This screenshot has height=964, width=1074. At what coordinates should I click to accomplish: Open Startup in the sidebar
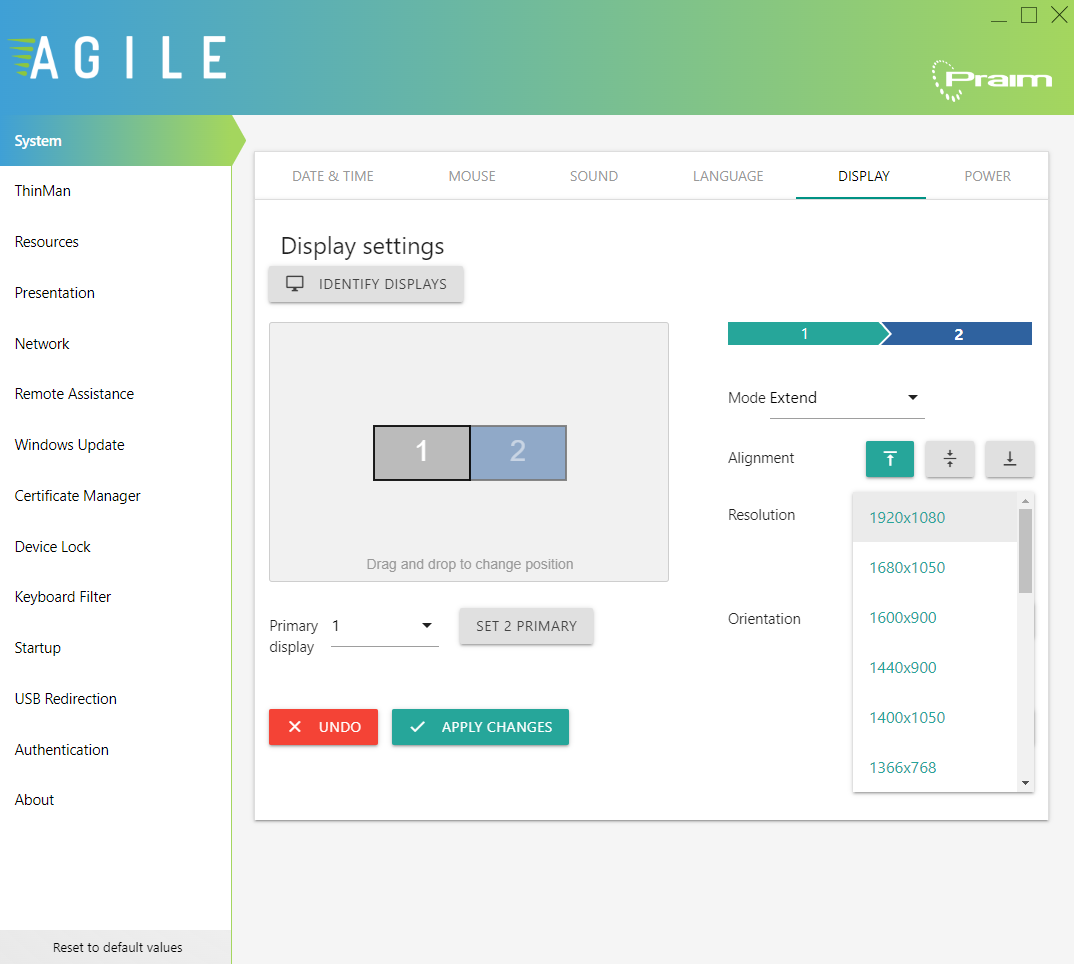coord(115,647)
